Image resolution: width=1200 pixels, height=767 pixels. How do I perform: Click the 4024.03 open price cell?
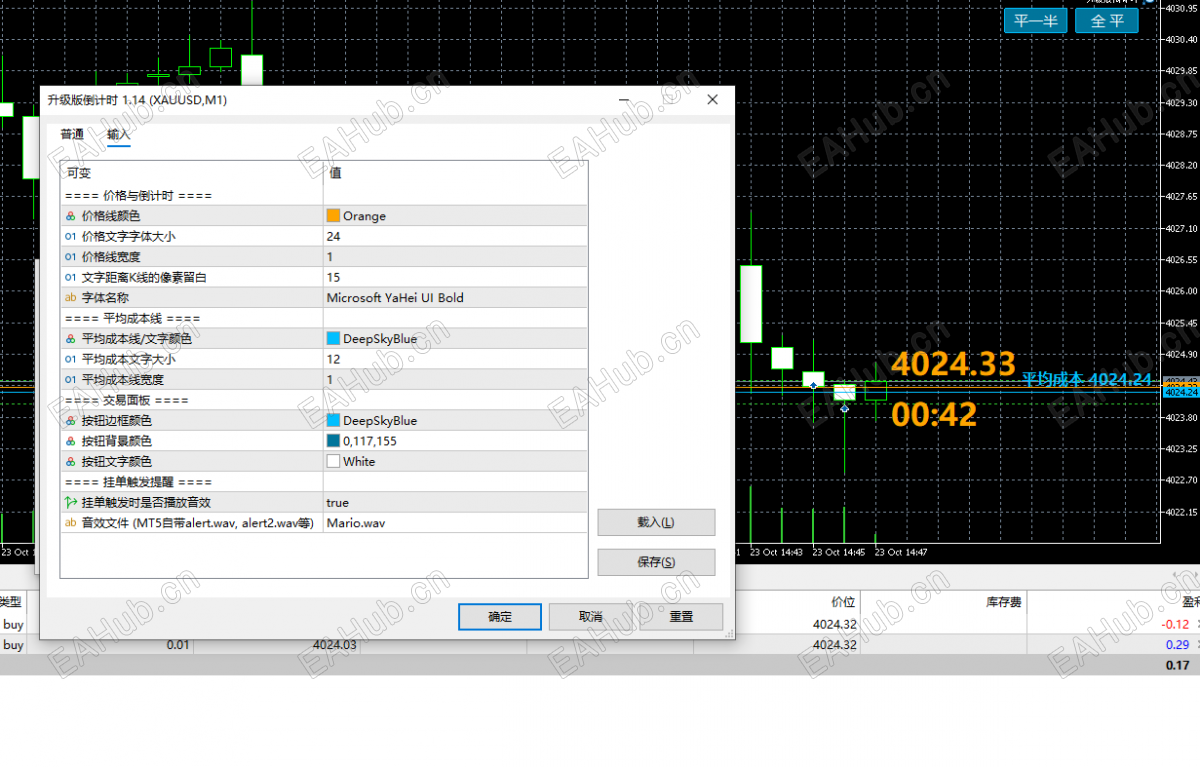(x=335, y=645)
